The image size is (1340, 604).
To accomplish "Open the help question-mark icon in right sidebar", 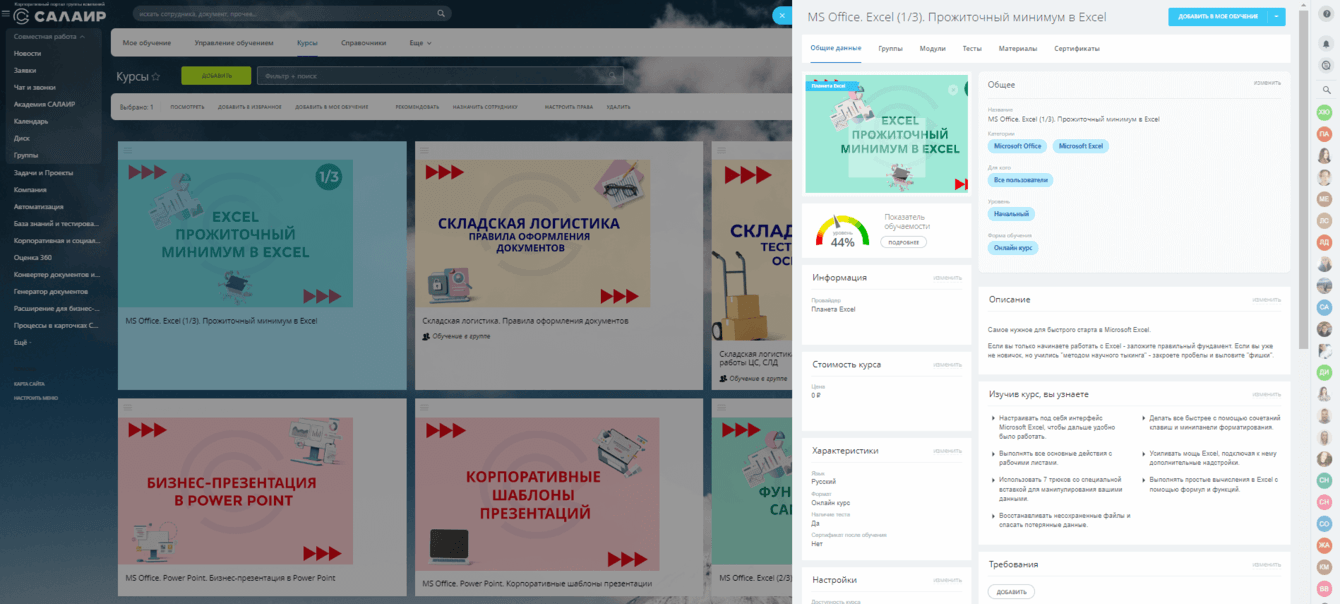I will click(1327, 15).
